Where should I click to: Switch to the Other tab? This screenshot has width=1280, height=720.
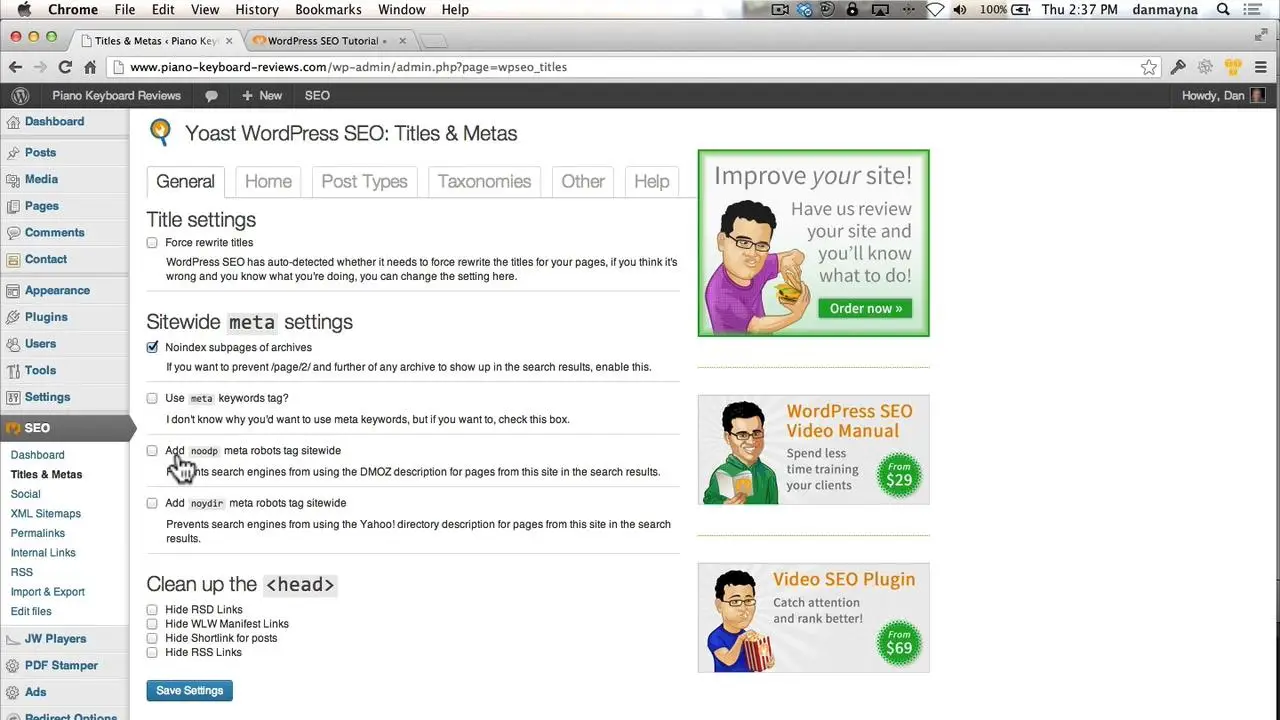coord(583,182)
